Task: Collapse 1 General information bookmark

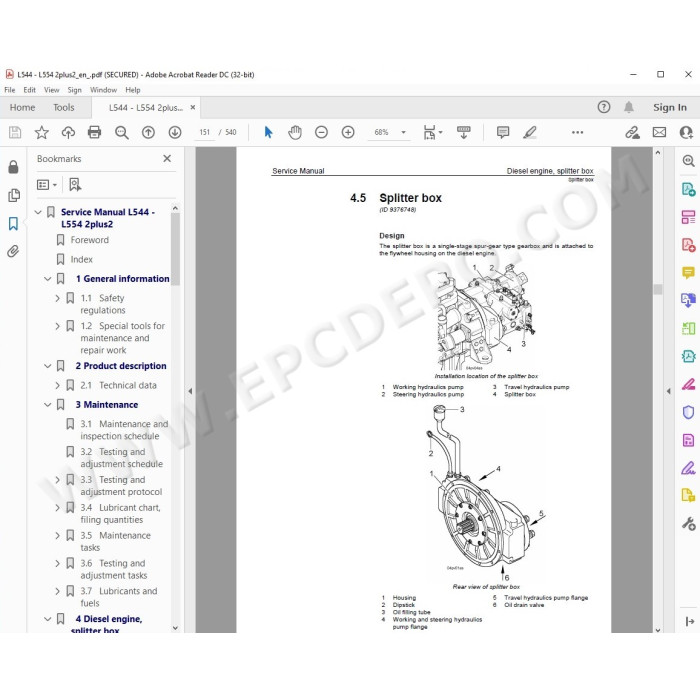Action: [48, 279]
